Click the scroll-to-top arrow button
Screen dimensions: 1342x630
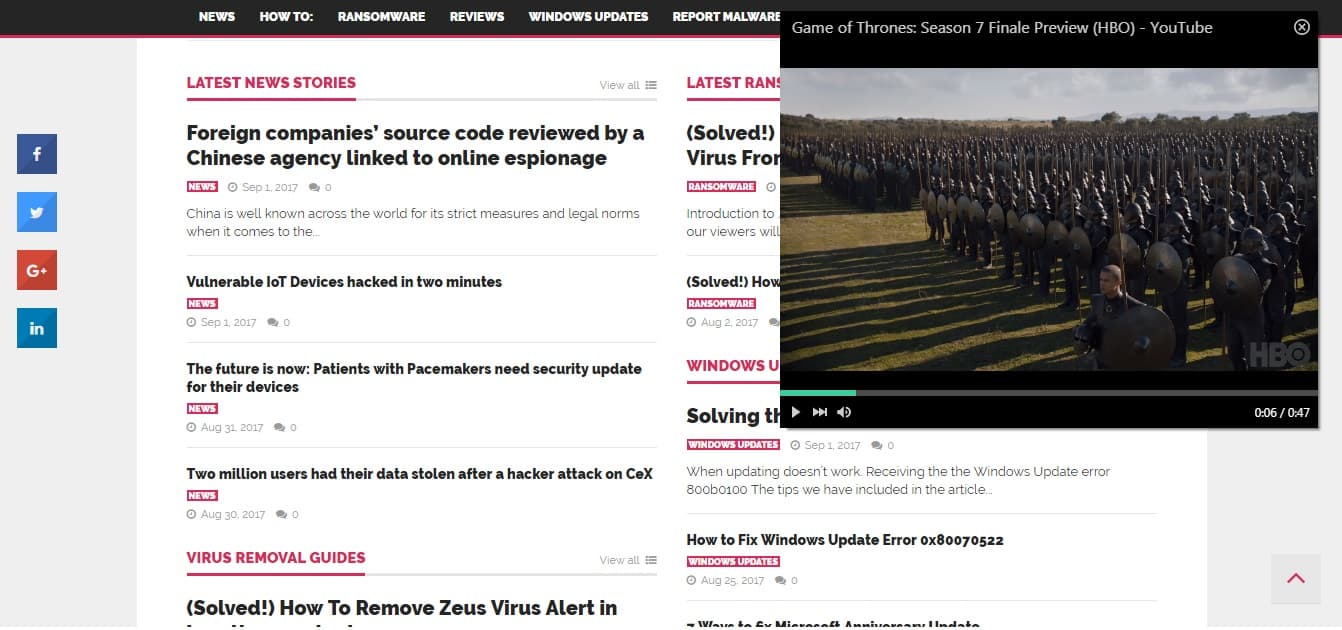point(1296,579)
